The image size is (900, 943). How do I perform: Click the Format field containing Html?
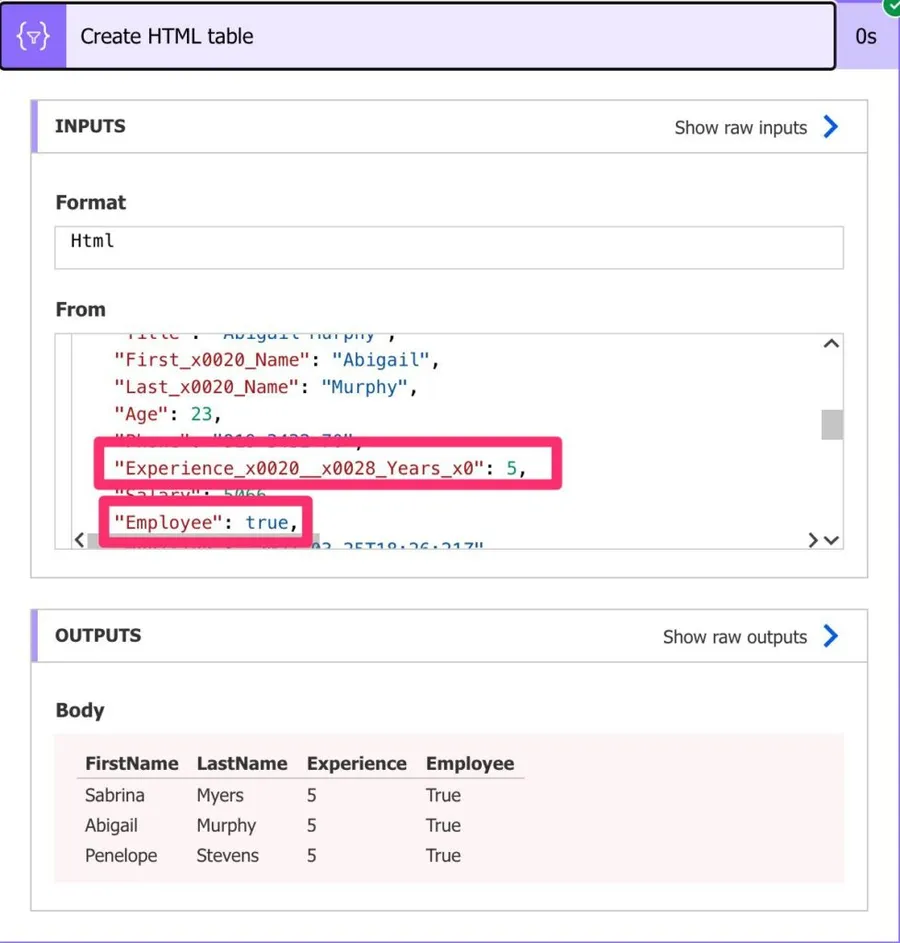[449, 247]
